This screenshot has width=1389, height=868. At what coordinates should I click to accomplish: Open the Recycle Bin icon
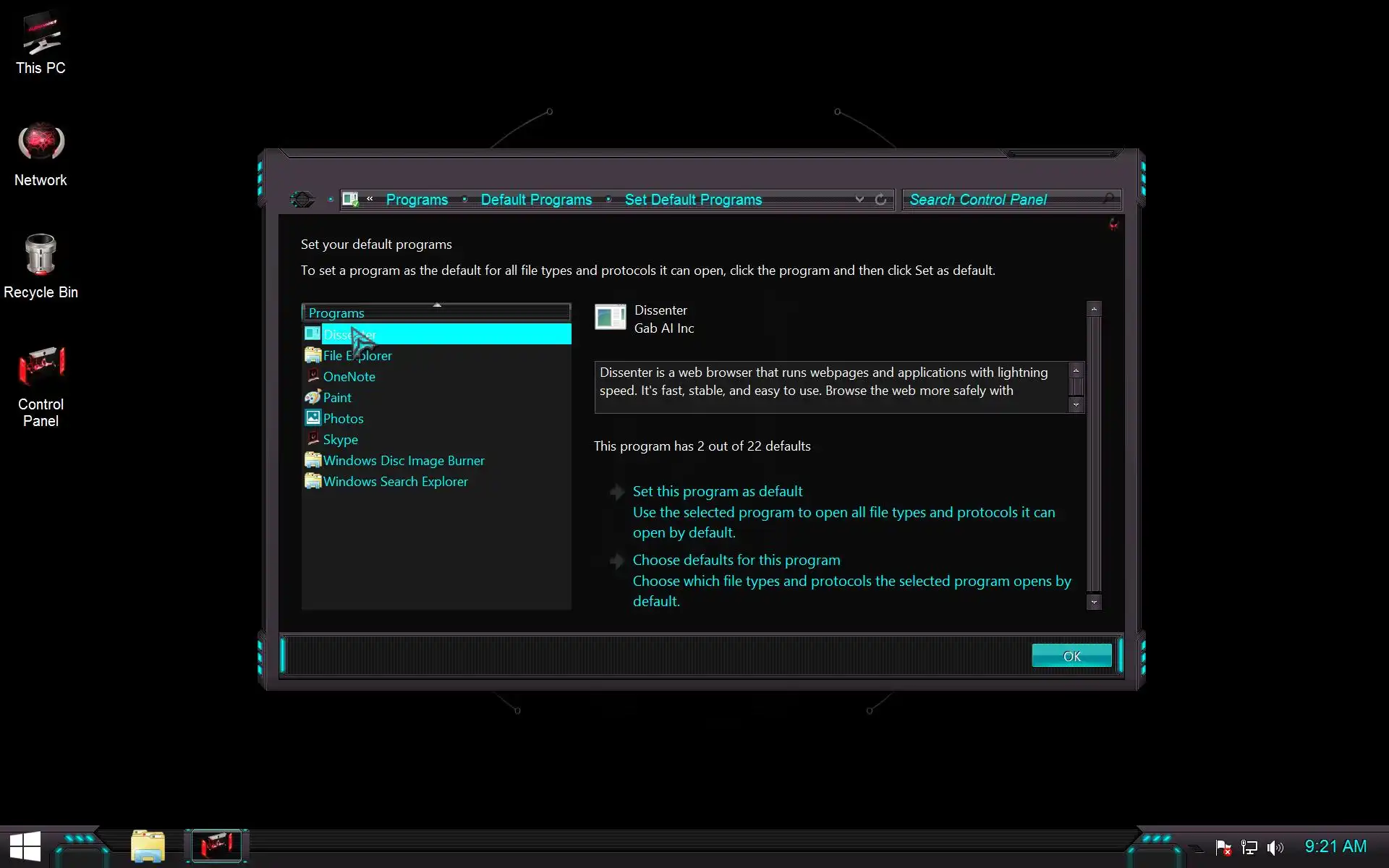[41, 265]
